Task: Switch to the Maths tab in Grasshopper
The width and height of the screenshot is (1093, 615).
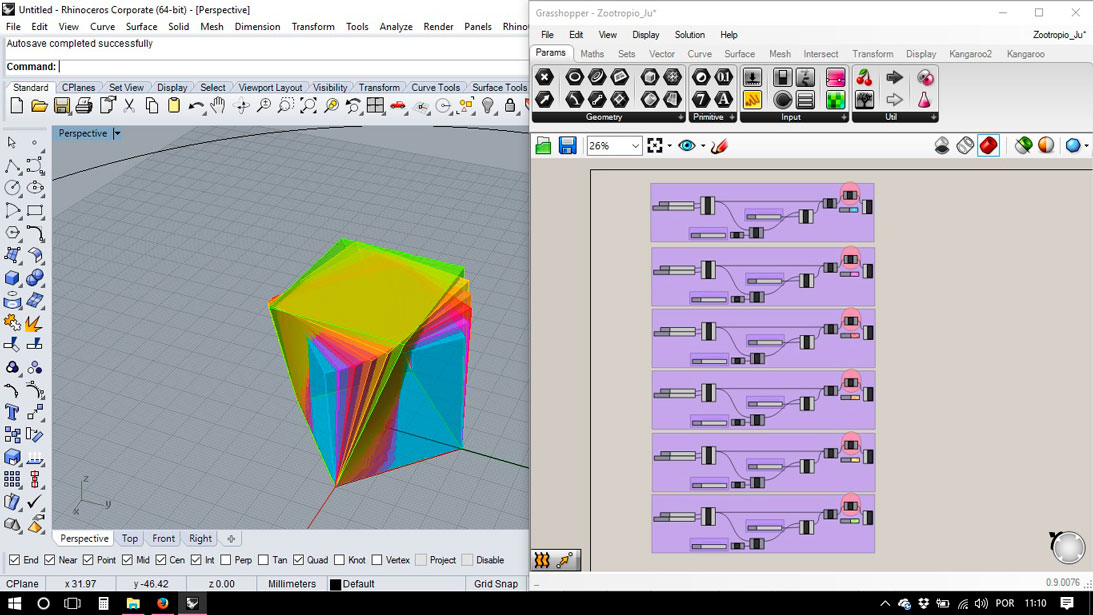Action: tap(592, 54)
